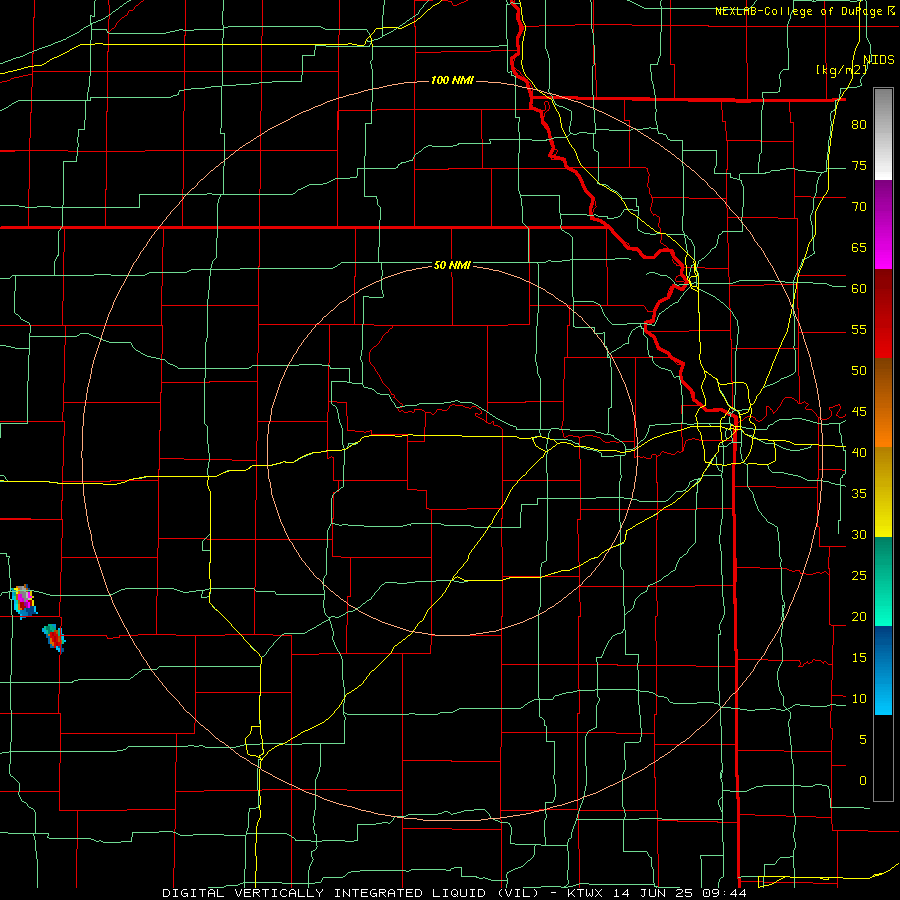900x900 pixels.
Task: Click the legend value 25
Action: [x=859, y=575]
